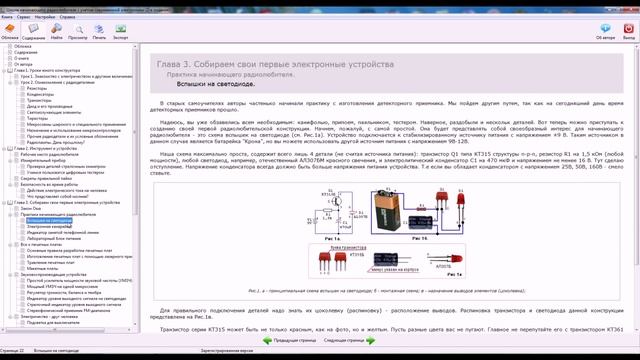Click the book icon of Глава 1
Image resolution: width=640 pixels, height=360 pixels.
[10, 70]
